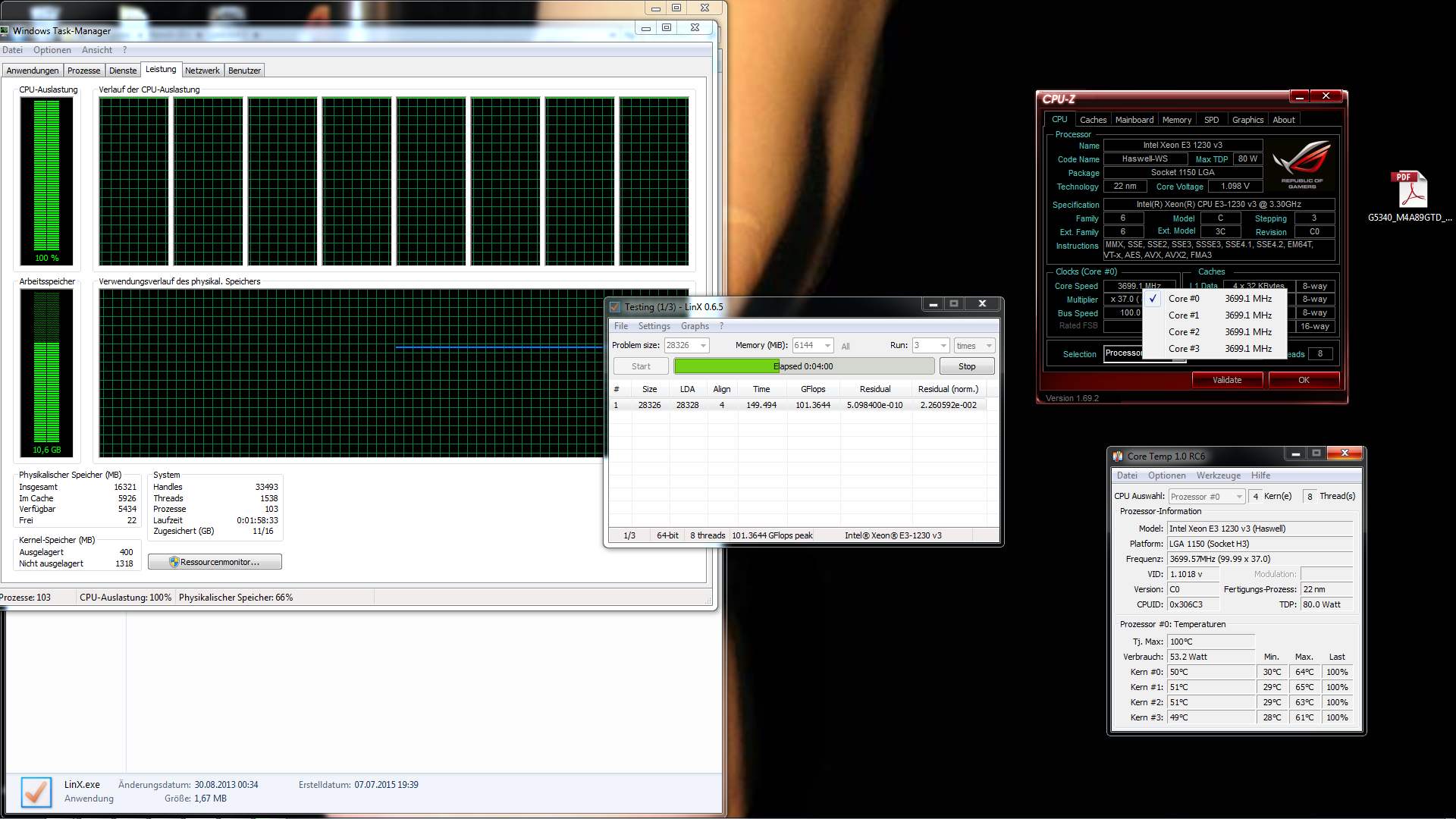Click the LinX title bar application icon
The width and height of the screenshot is (1456, 819).
click(x=615, y=307)
